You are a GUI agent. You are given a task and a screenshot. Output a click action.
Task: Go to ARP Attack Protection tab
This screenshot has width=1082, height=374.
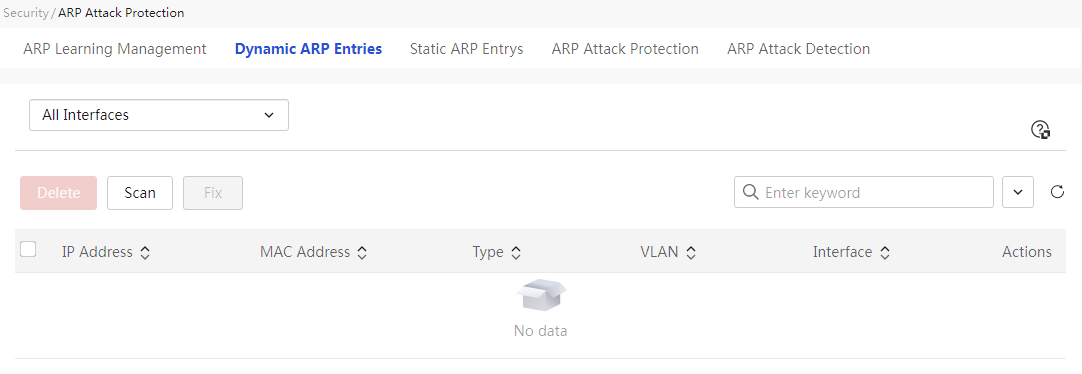pyautogui.click(x=625, y=49)
